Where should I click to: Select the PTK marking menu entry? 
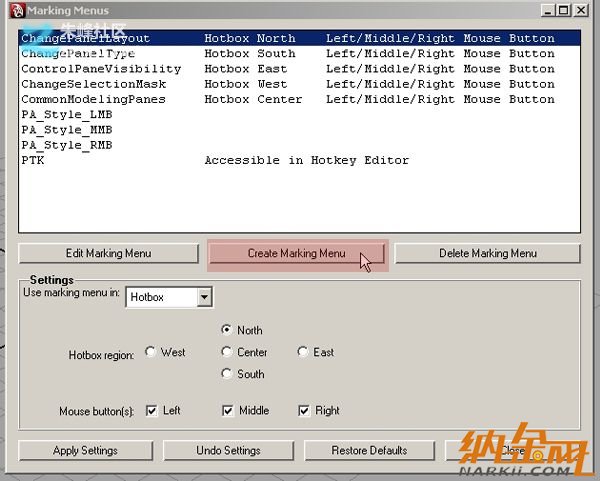tap(33, 160)
